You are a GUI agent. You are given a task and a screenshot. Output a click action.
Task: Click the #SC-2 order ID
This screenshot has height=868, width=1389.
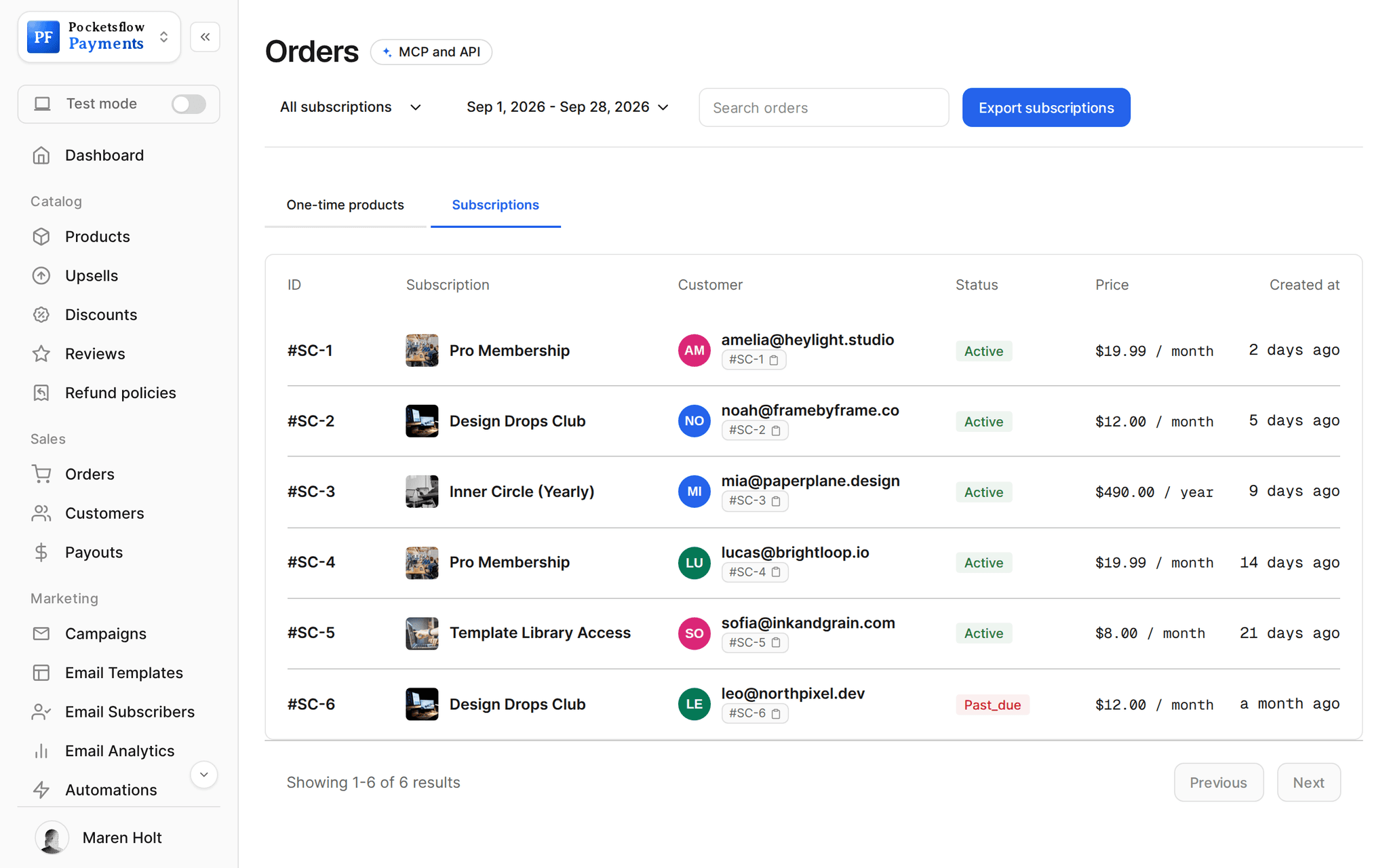click(311, 421)
